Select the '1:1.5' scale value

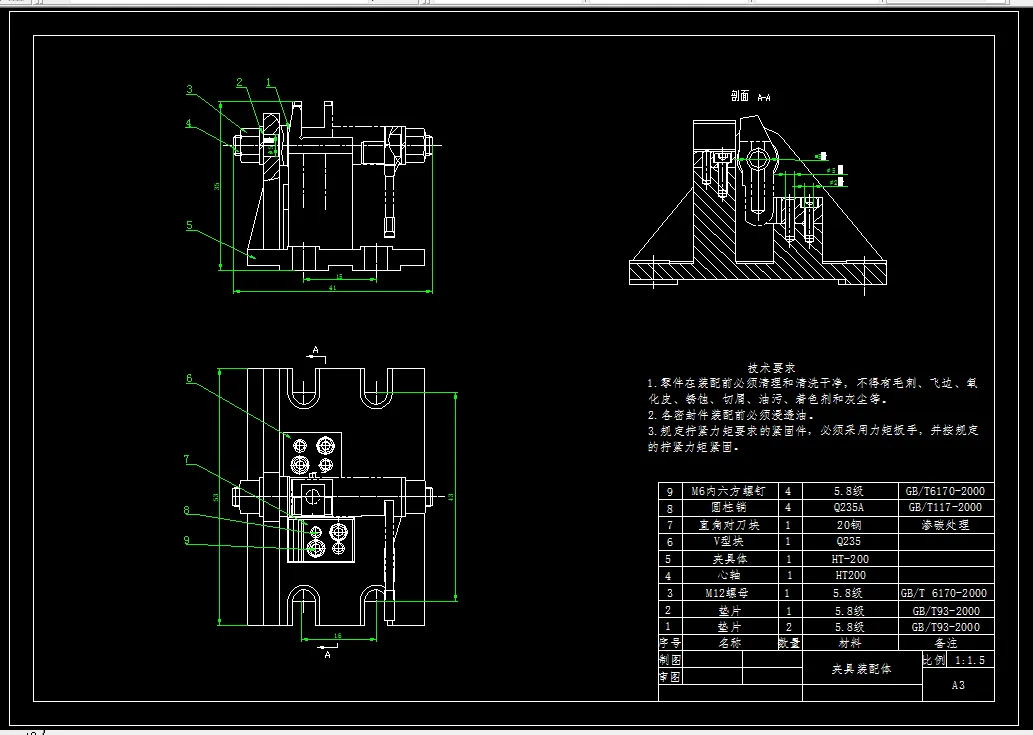pyautogui.click(x=970, y=660)
